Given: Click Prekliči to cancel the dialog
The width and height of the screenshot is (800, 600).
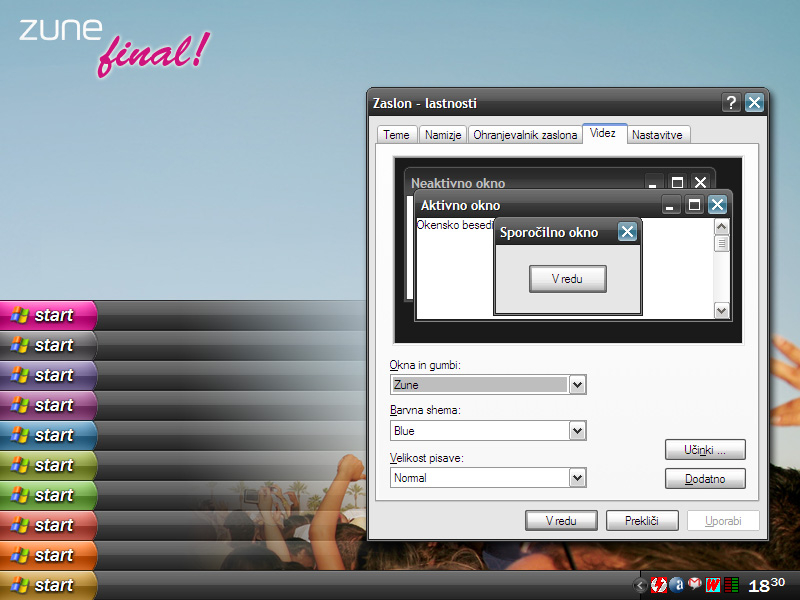Looking at the screenshot, I should (x=642, y=521).
